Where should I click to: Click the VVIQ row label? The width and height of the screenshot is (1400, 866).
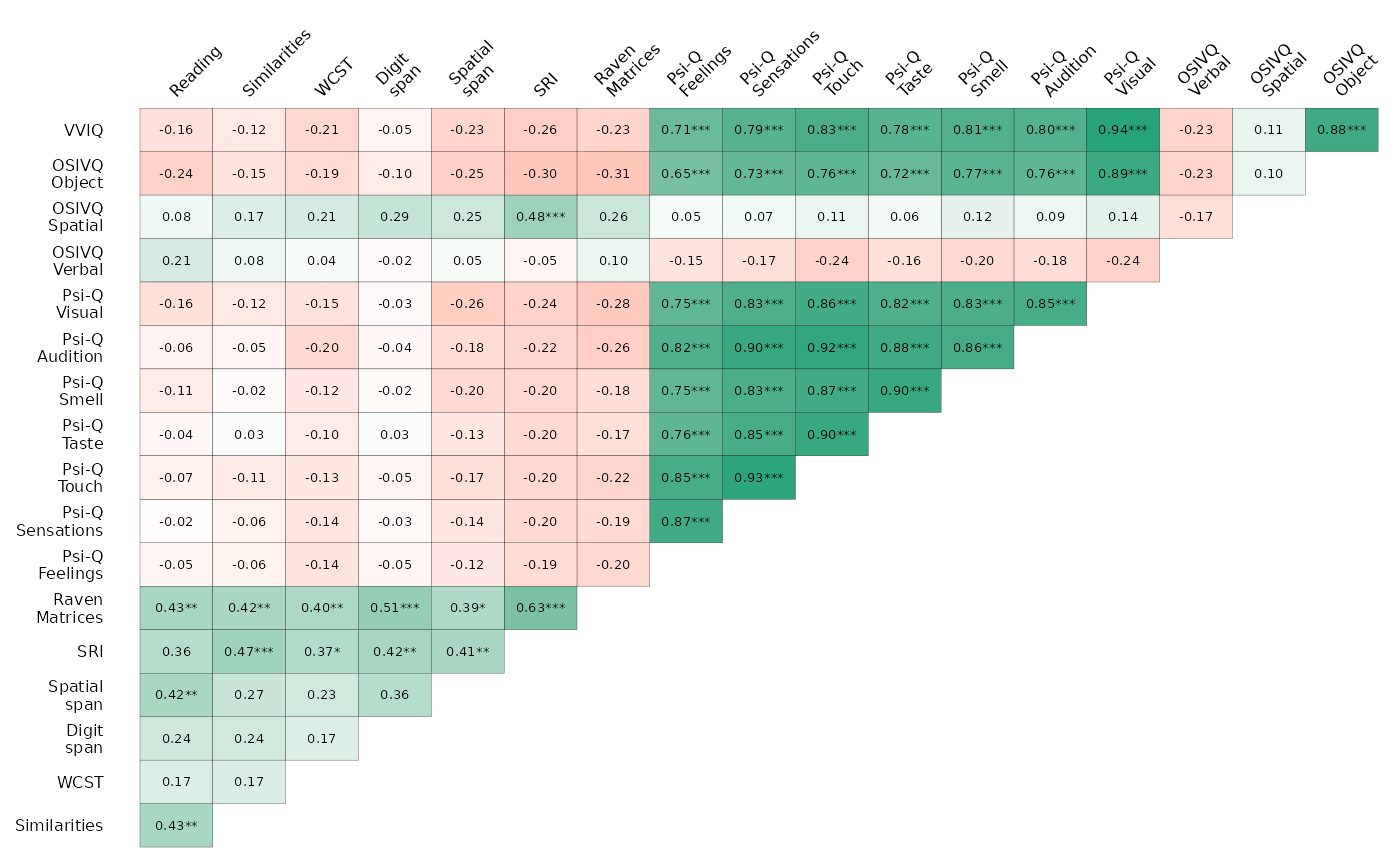point(82,130)
